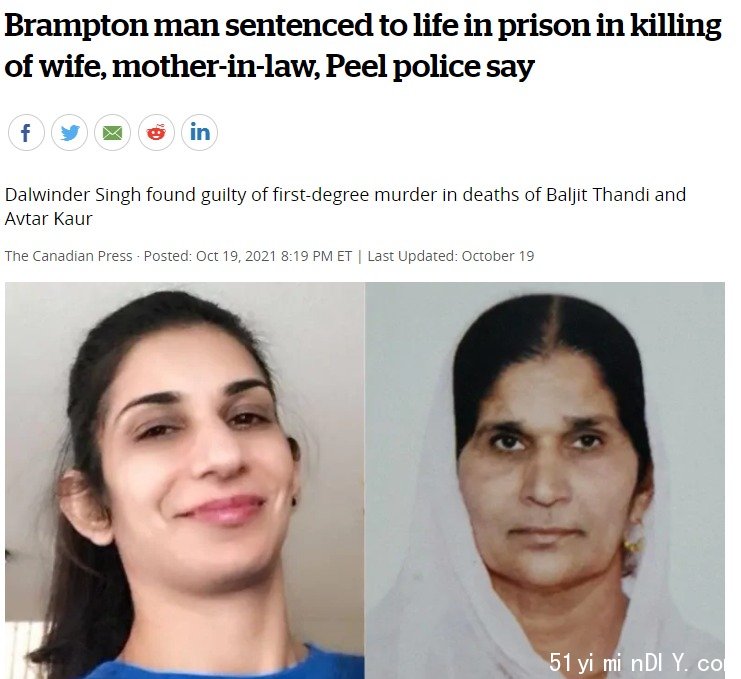Image resolution: width=741 pixels, height=679 pixels.
Task: Share the article on LinkedIn
Action: point(199,132)
